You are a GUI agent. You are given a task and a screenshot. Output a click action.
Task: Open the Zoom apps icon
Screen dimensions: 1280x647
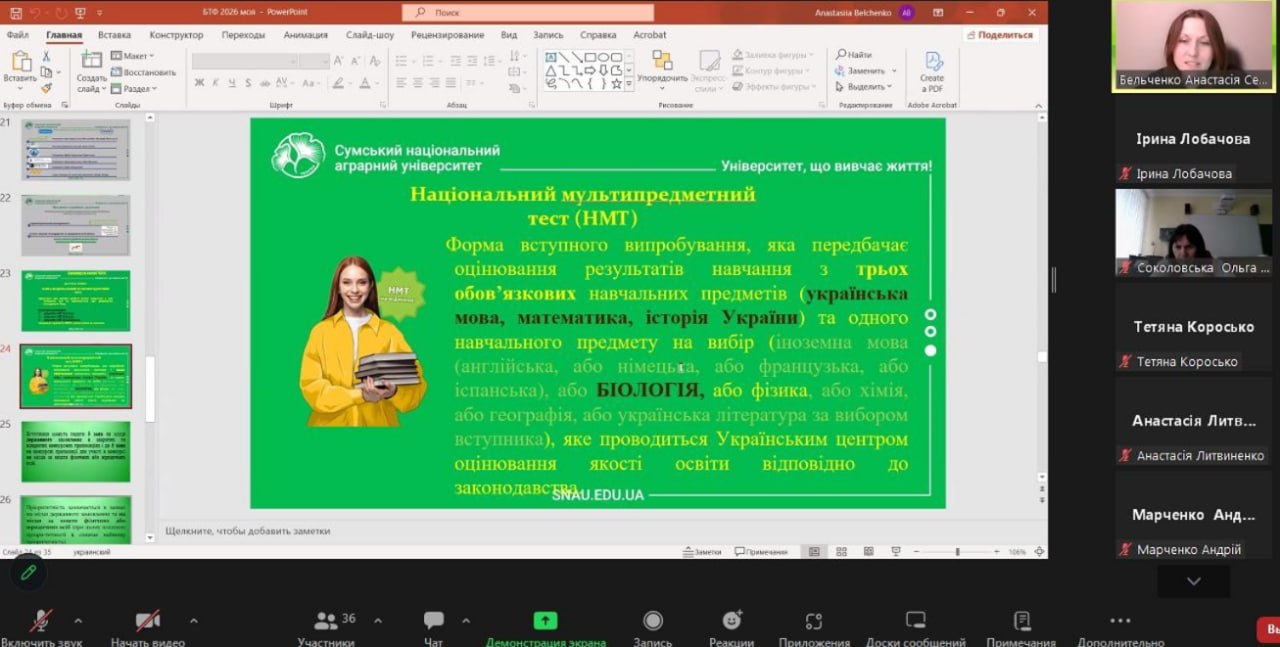click(813, 621)
